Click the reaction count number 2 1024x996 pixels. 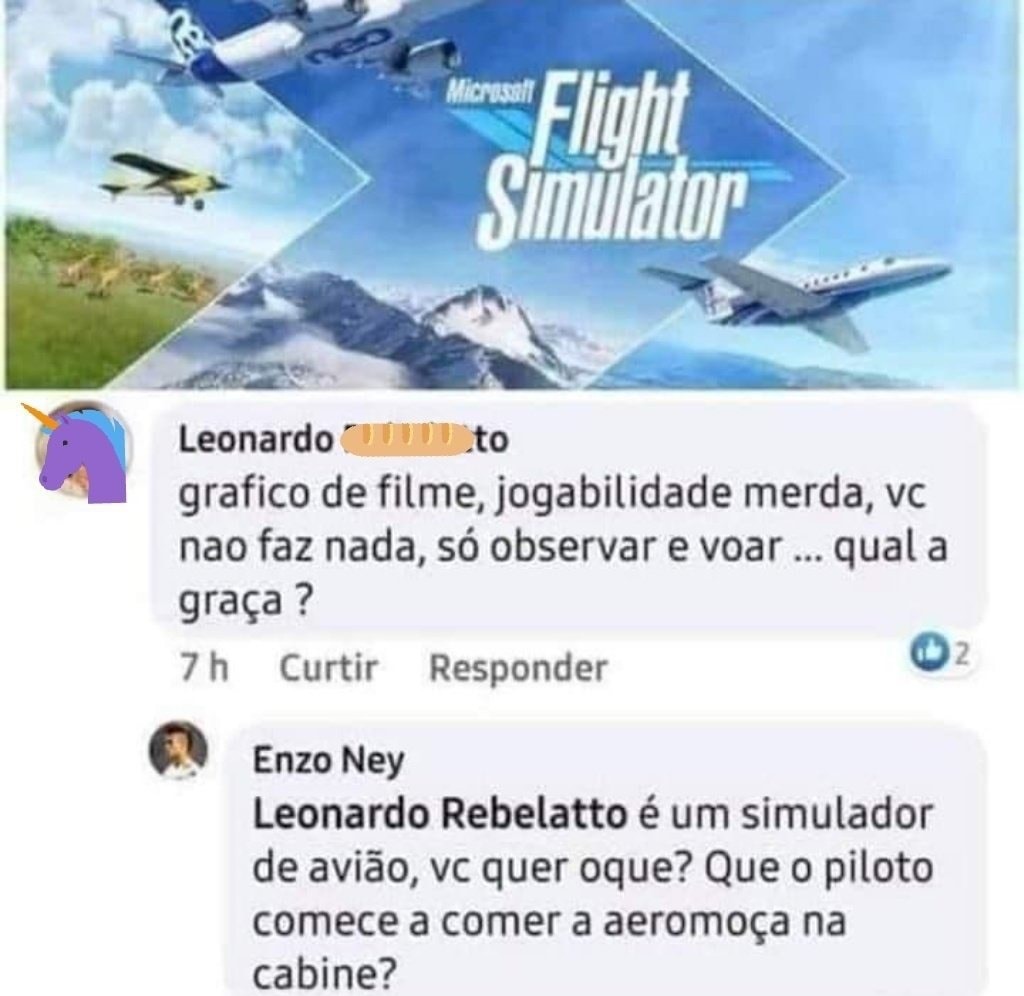tap(961, 653)
